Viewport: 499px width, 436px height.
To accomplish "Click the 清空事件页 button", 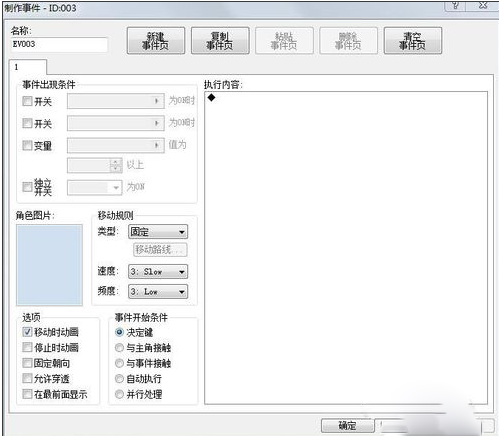I will pyautogui.click(x=413, y=41).
